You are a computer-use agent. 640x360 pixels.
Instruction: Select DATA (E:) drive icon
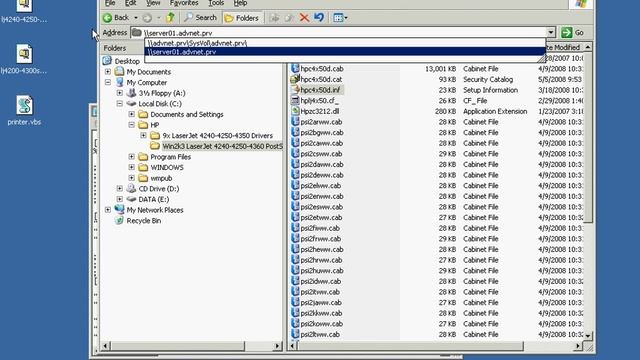click(x=131, y=199)
